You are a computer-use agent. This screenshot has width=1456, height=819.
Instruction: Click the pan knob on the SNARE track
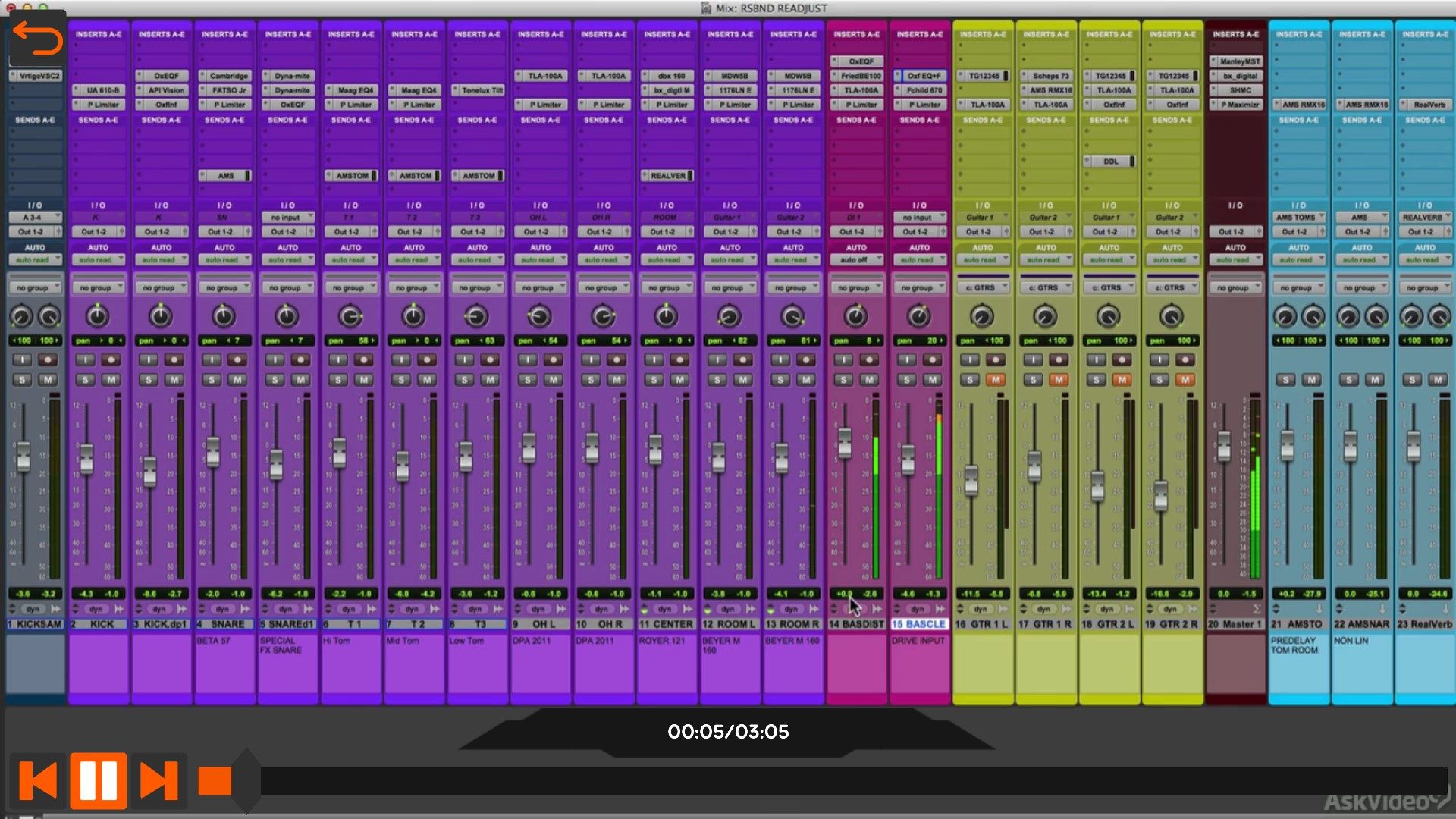pos(224,316)
